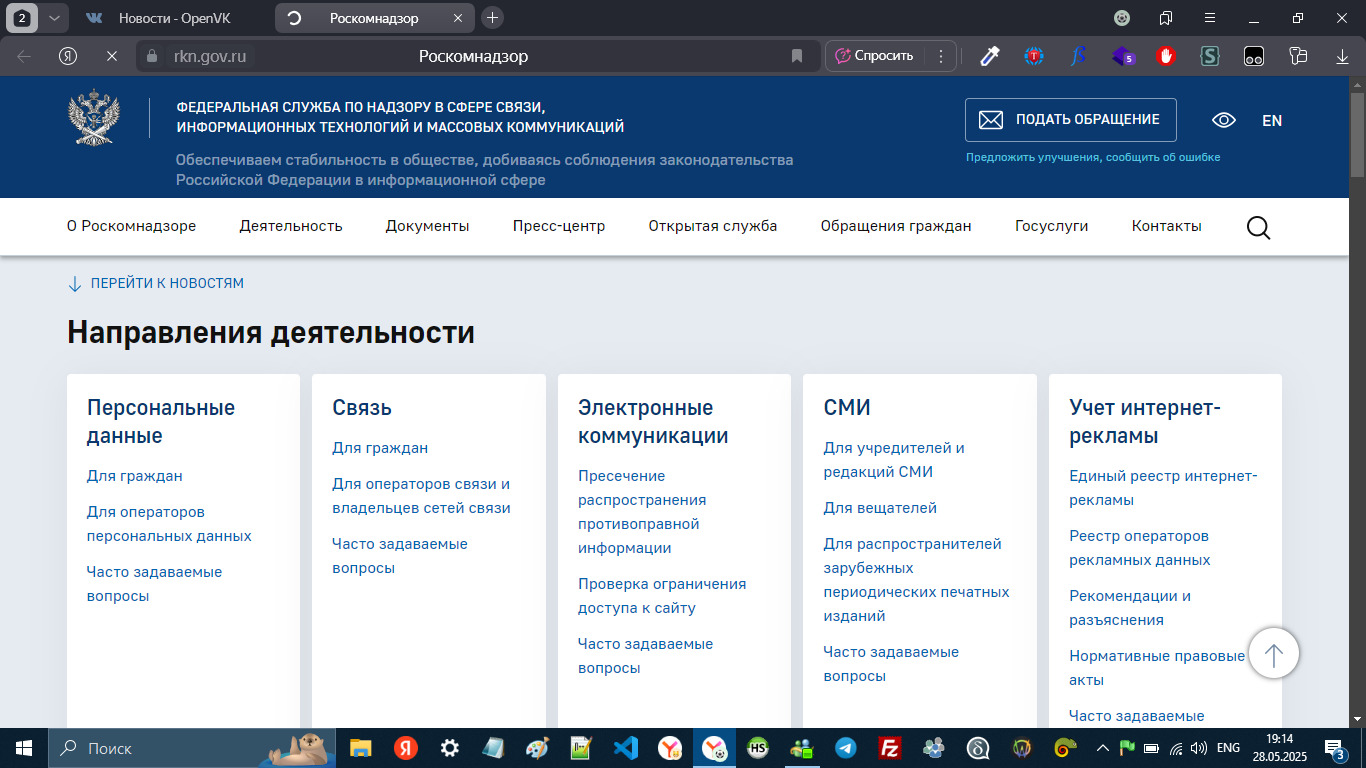The width and height of the screenshot is (1366, 768).
Task: Click the search magnifier icon in site navigation
Action: click(x=1258, y=228)
